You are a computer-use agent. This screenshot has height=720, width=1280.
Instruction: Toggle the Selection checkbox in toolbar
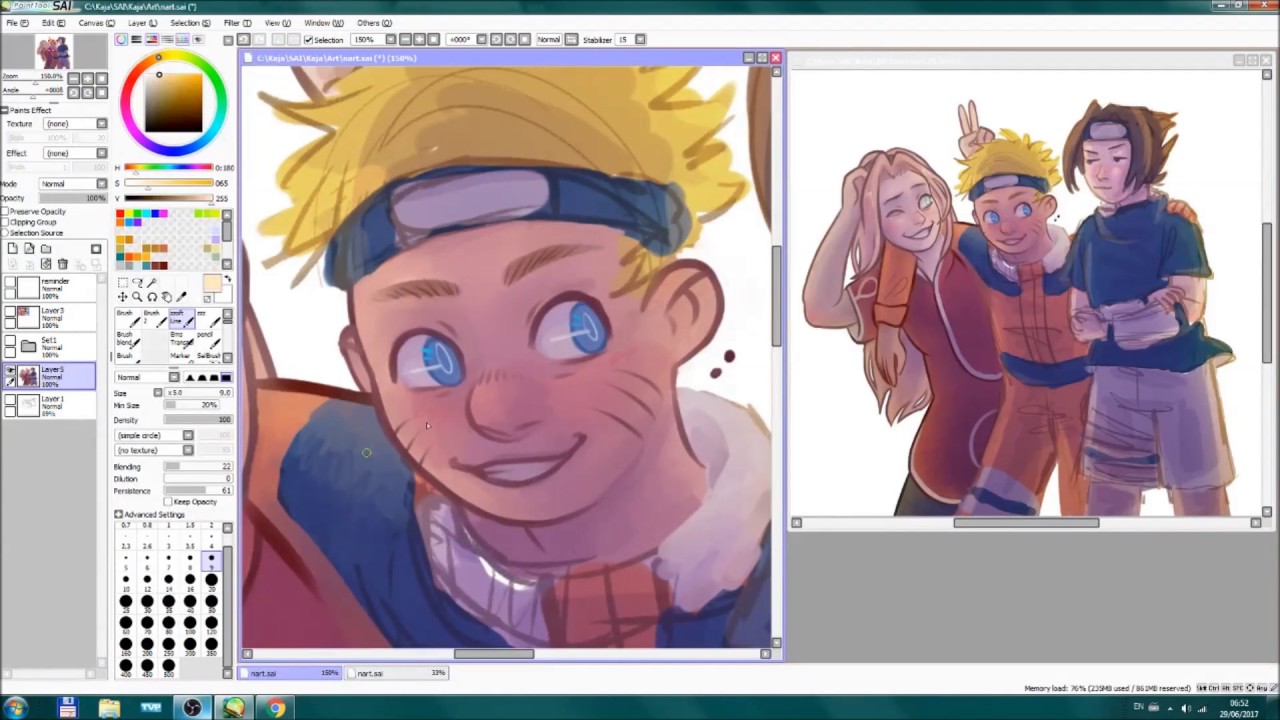(x=308, y=40)
